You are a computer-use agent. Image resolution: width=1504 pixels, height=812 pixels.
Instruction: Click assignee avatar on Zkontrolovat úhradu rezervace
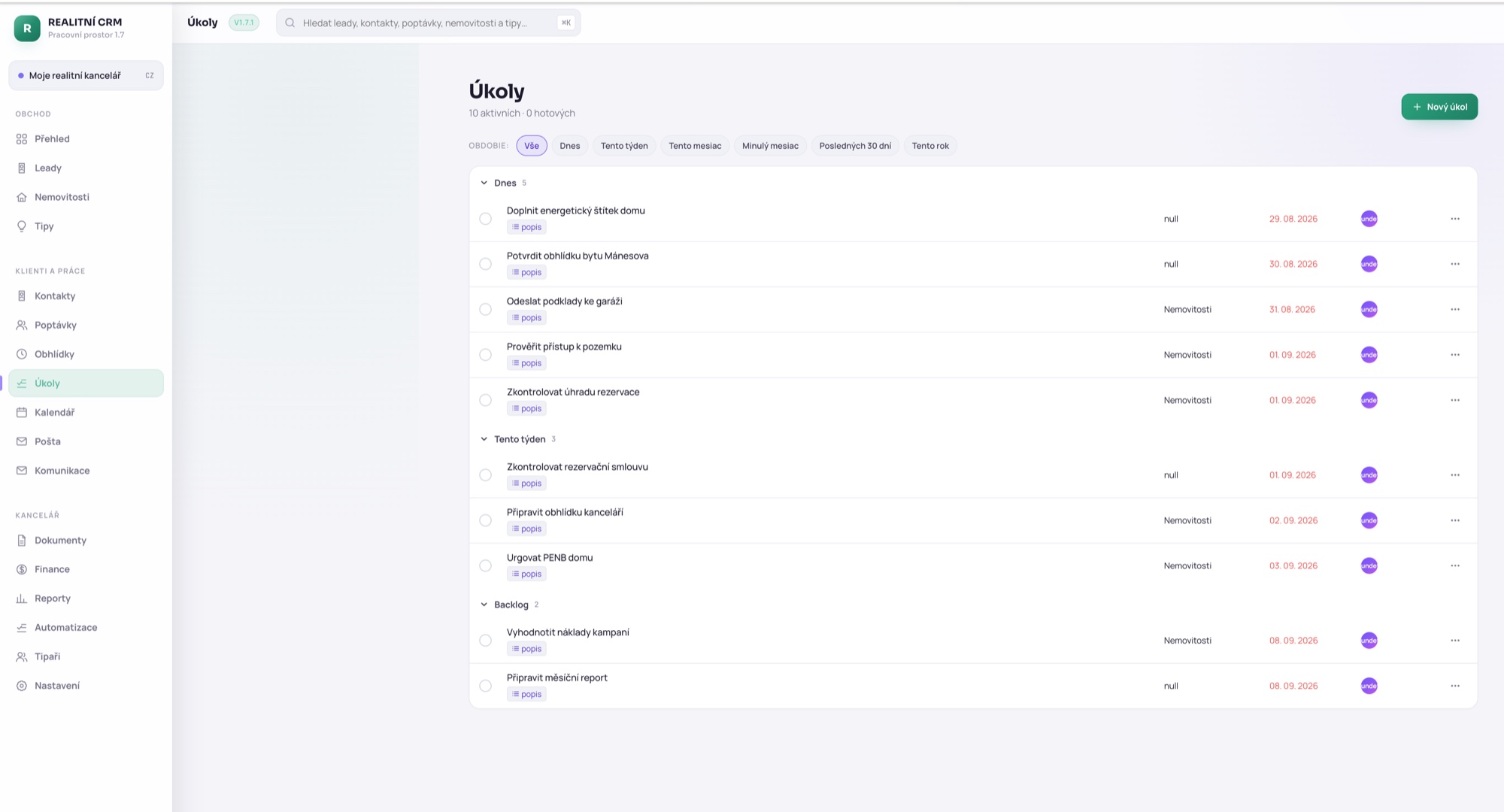point(1369,400)
